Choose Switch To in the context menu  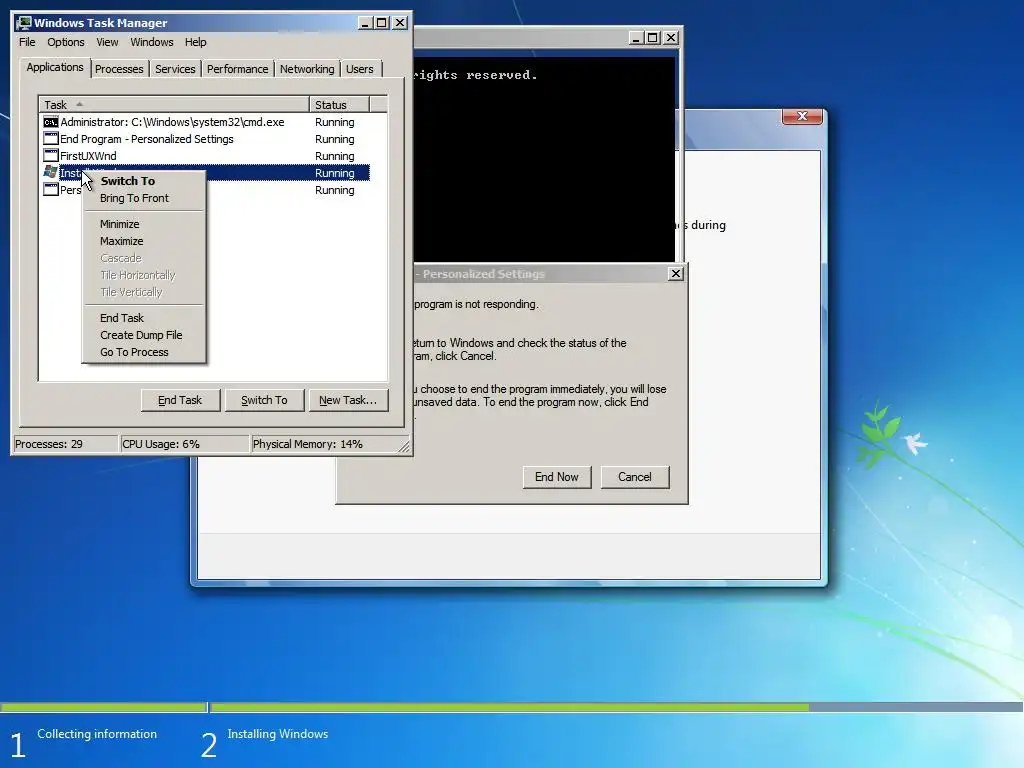pyautogui.click(x=144, y=181)
